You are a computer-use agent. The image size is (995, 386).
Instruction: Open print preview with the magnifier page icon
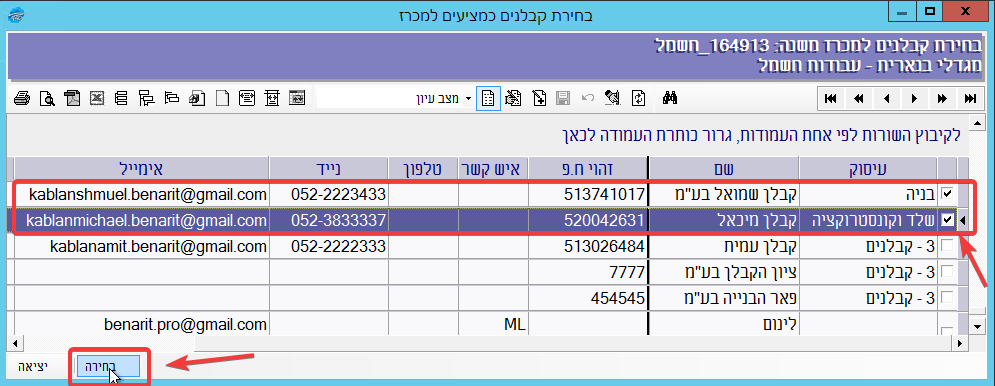[x=47, y=98]
